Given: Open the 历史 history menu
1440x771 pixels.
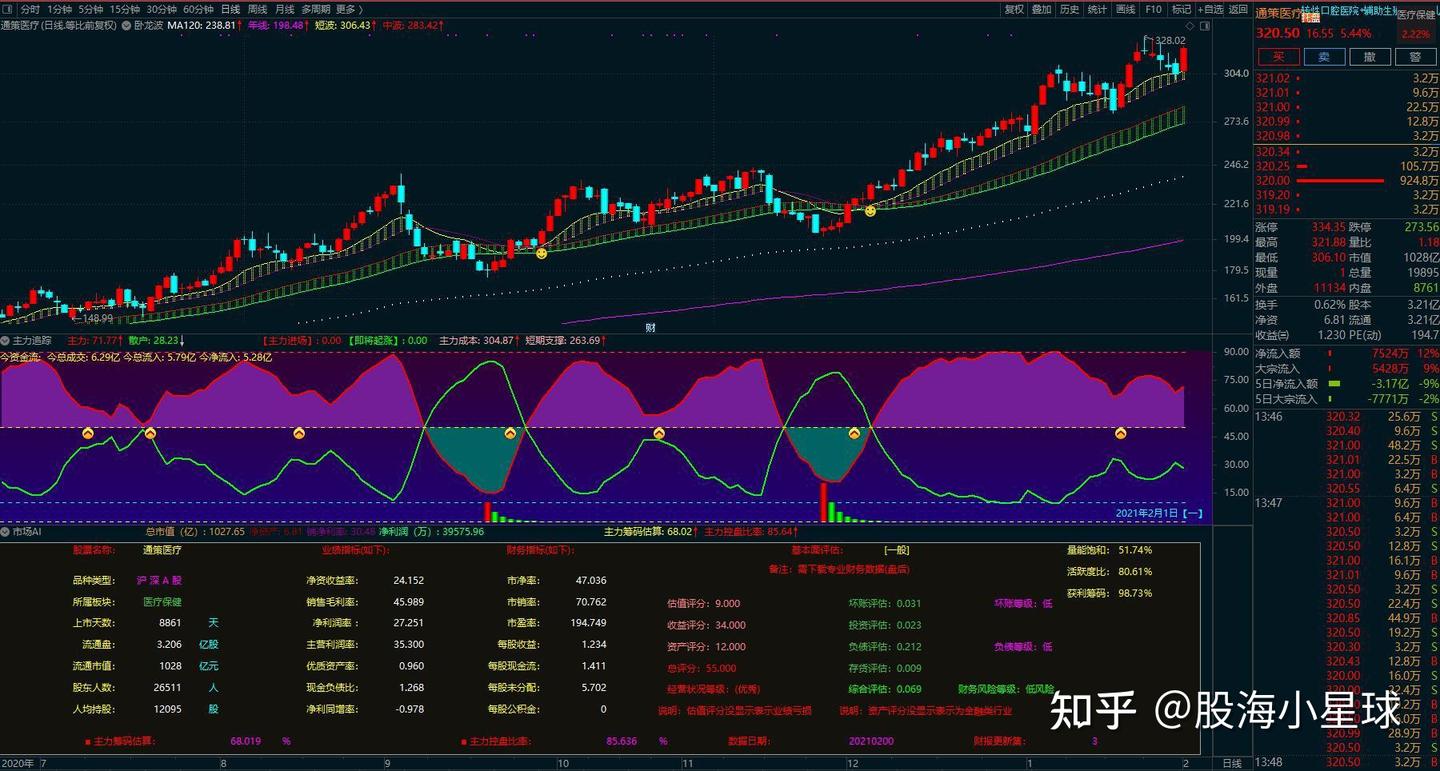Looking at the screenshot, I should point(1070,9).
